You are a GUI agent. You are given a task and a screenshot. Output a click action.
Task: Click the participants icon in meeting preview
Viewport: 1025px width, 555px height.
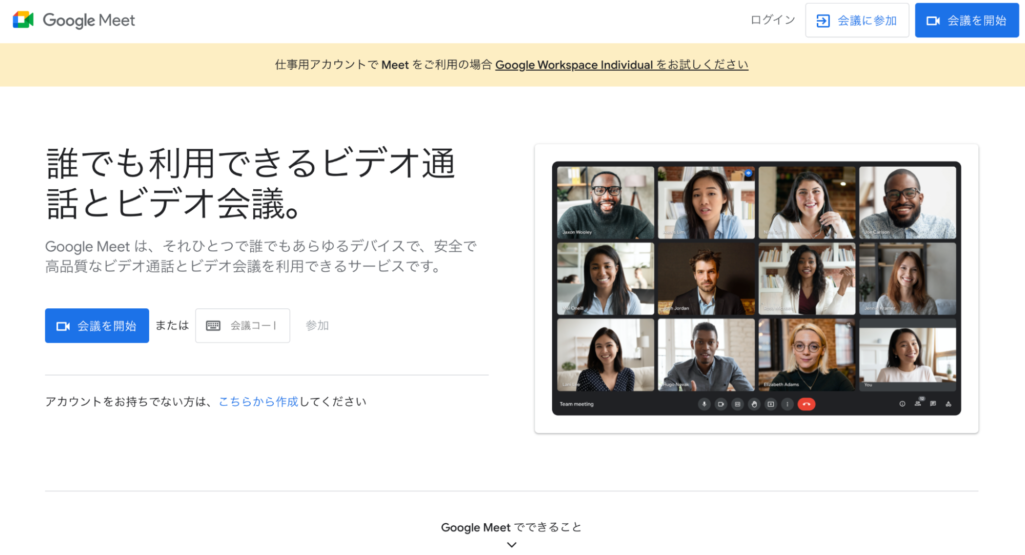tap(918, 403)
